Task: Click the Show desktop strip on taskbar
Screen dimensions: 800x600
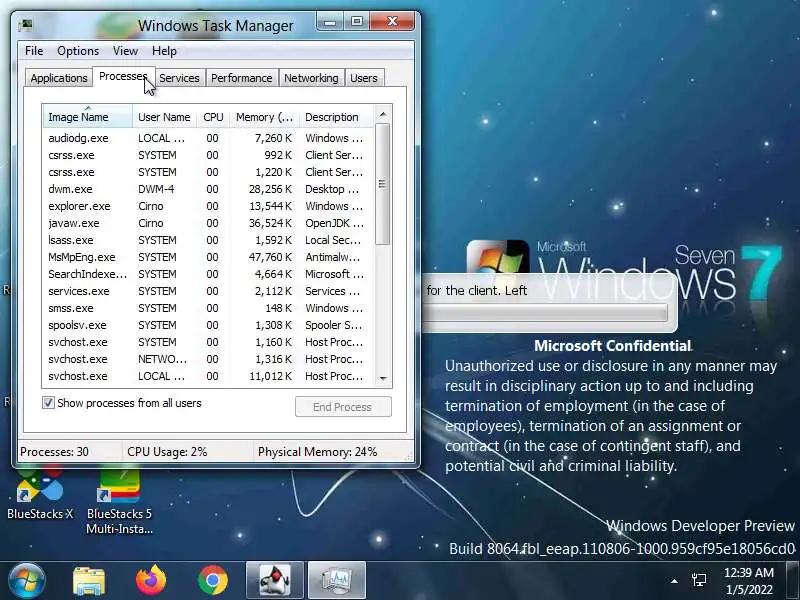Action: pos(792,580)
